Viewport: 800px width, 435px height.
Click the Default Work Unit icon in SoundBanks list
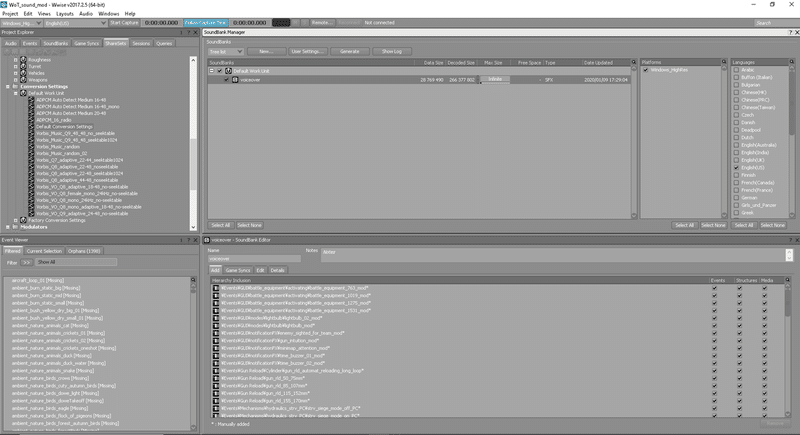(x=228, y=71)
